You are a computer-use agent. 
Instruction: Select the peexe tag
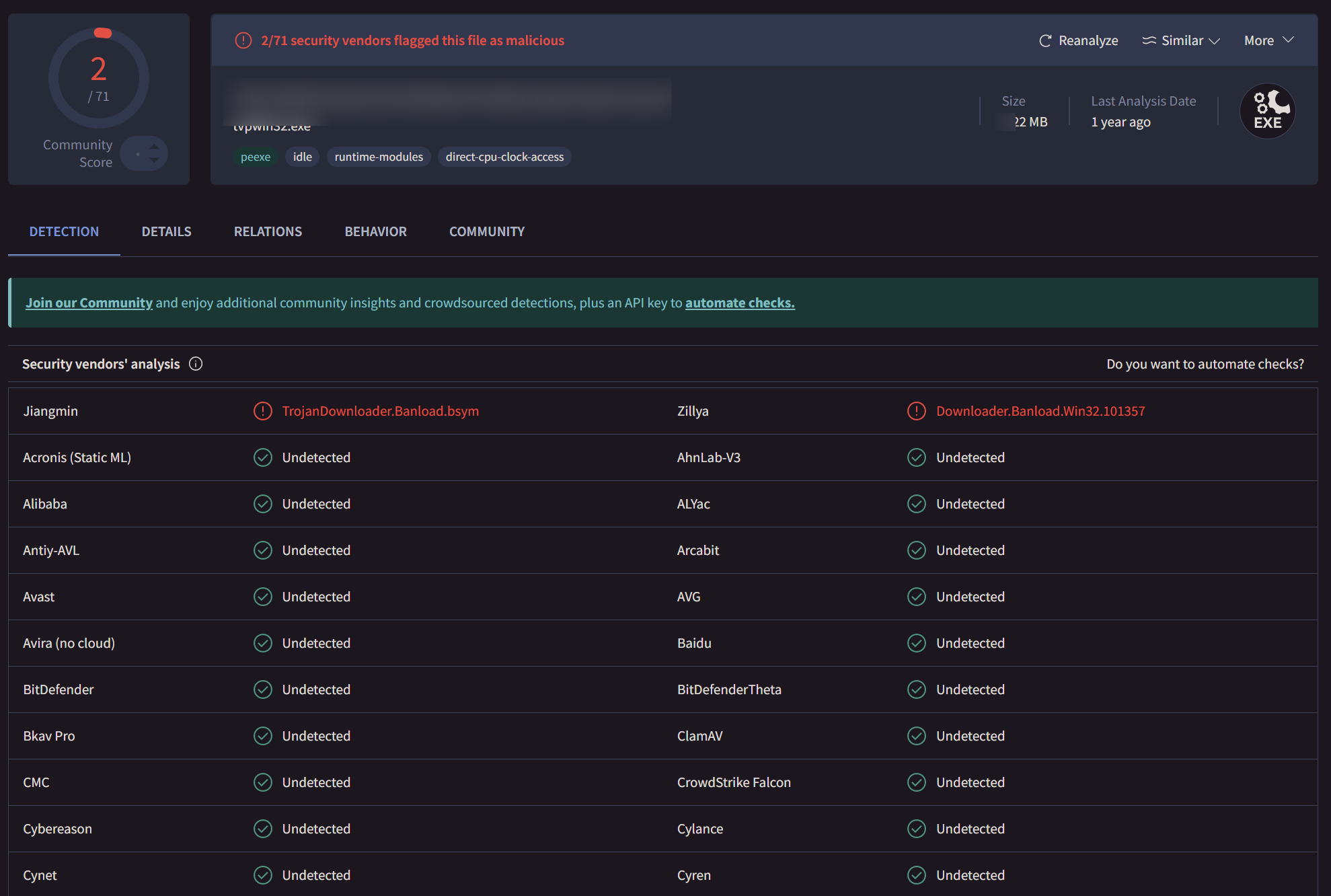pyautogui.click(x=256, y=157)
